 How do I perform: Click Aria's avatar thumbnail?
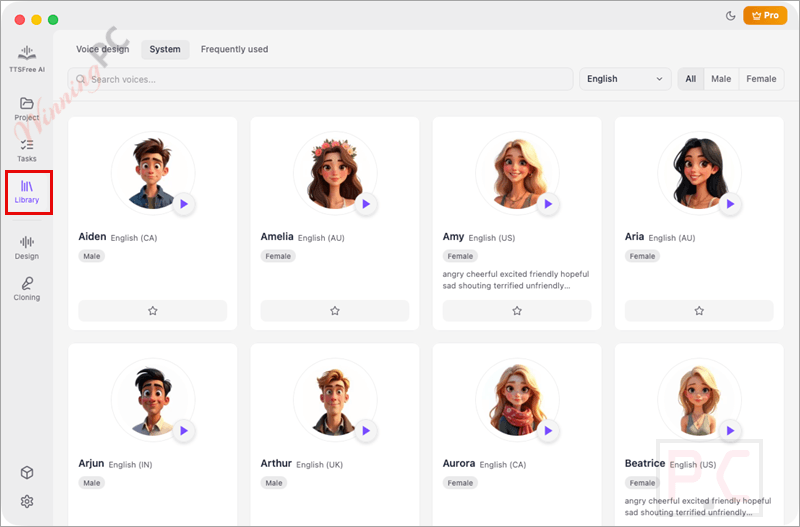699,173
